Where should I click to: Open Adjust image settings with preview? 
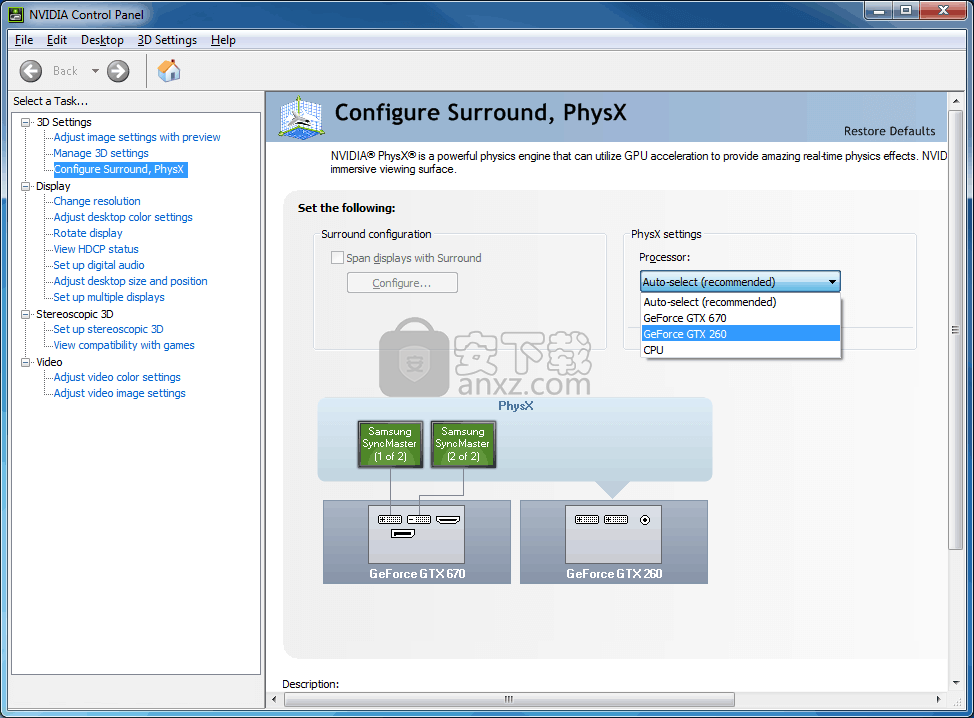(137, 137)
